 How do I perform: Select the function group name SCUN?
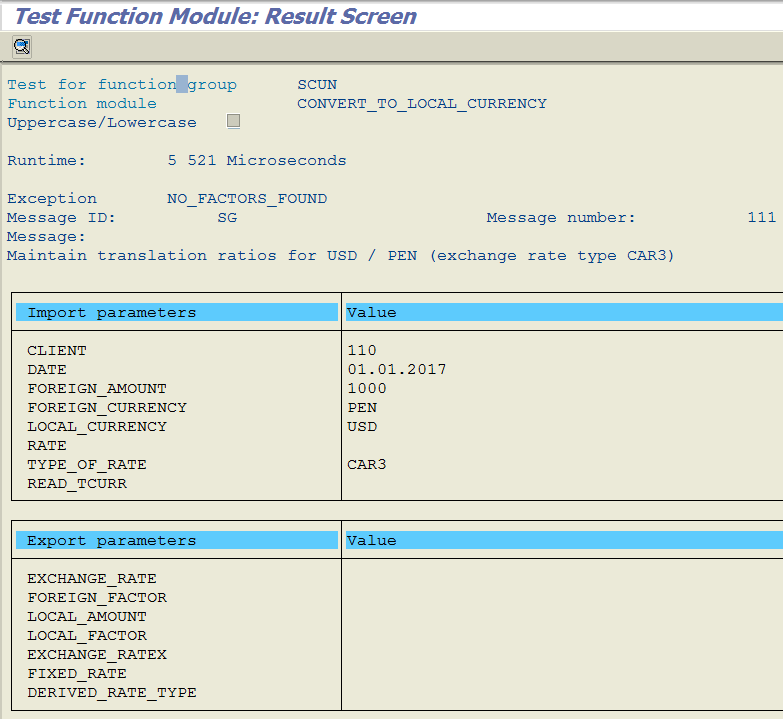(317, 85)
